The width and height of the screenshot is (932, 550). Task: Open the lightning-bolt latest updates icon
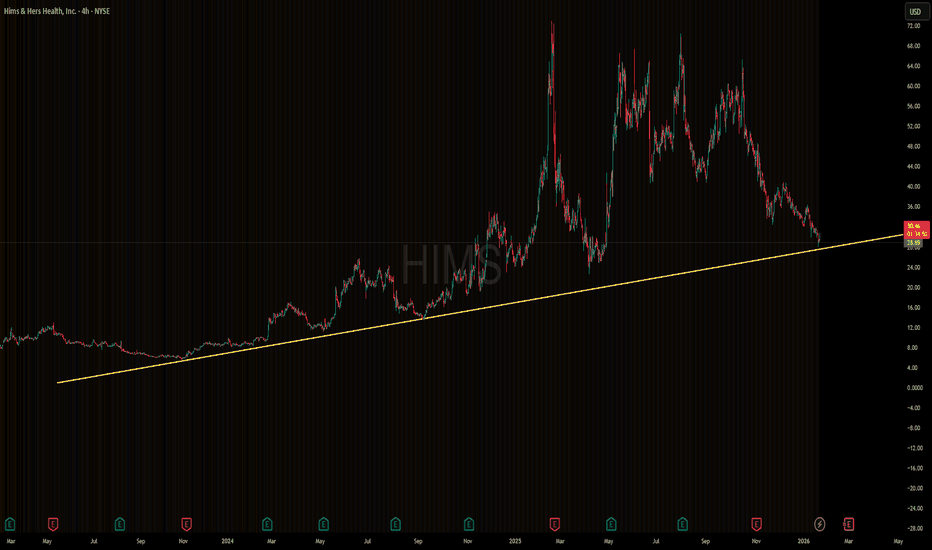point(819,524)
